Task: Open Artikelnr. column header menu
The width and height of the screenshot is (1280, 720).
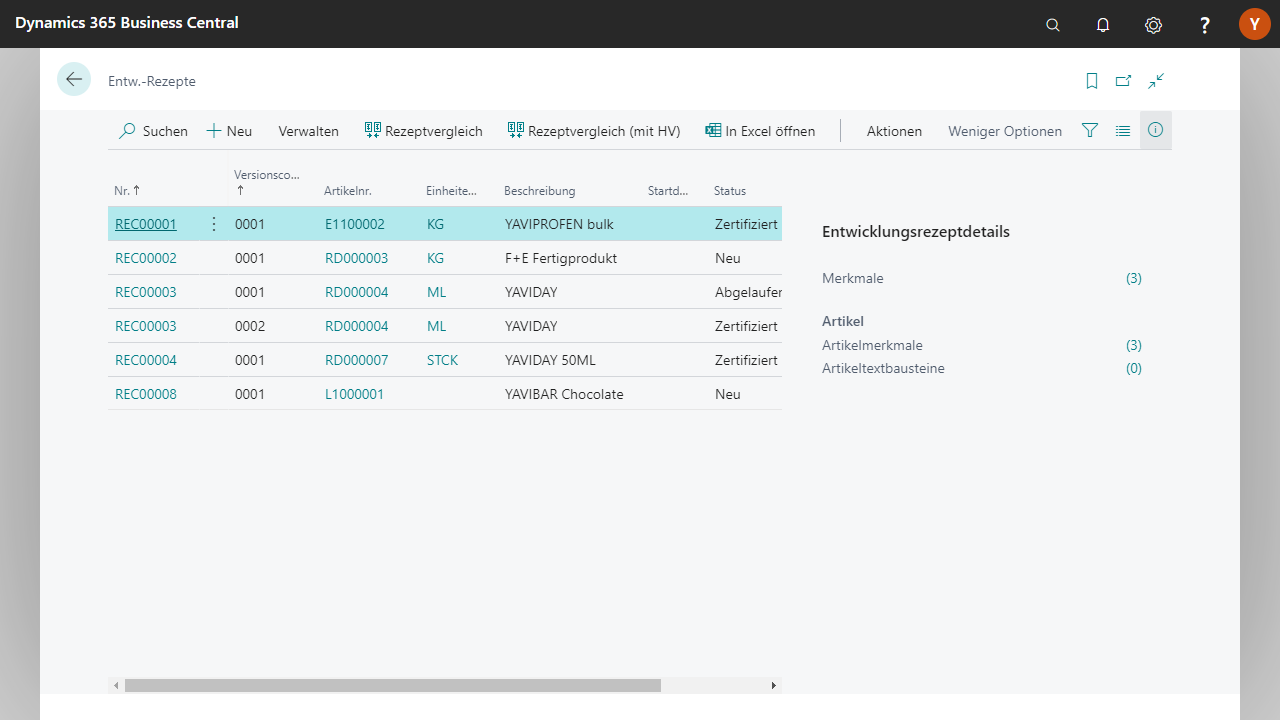Action: point(348,190)
